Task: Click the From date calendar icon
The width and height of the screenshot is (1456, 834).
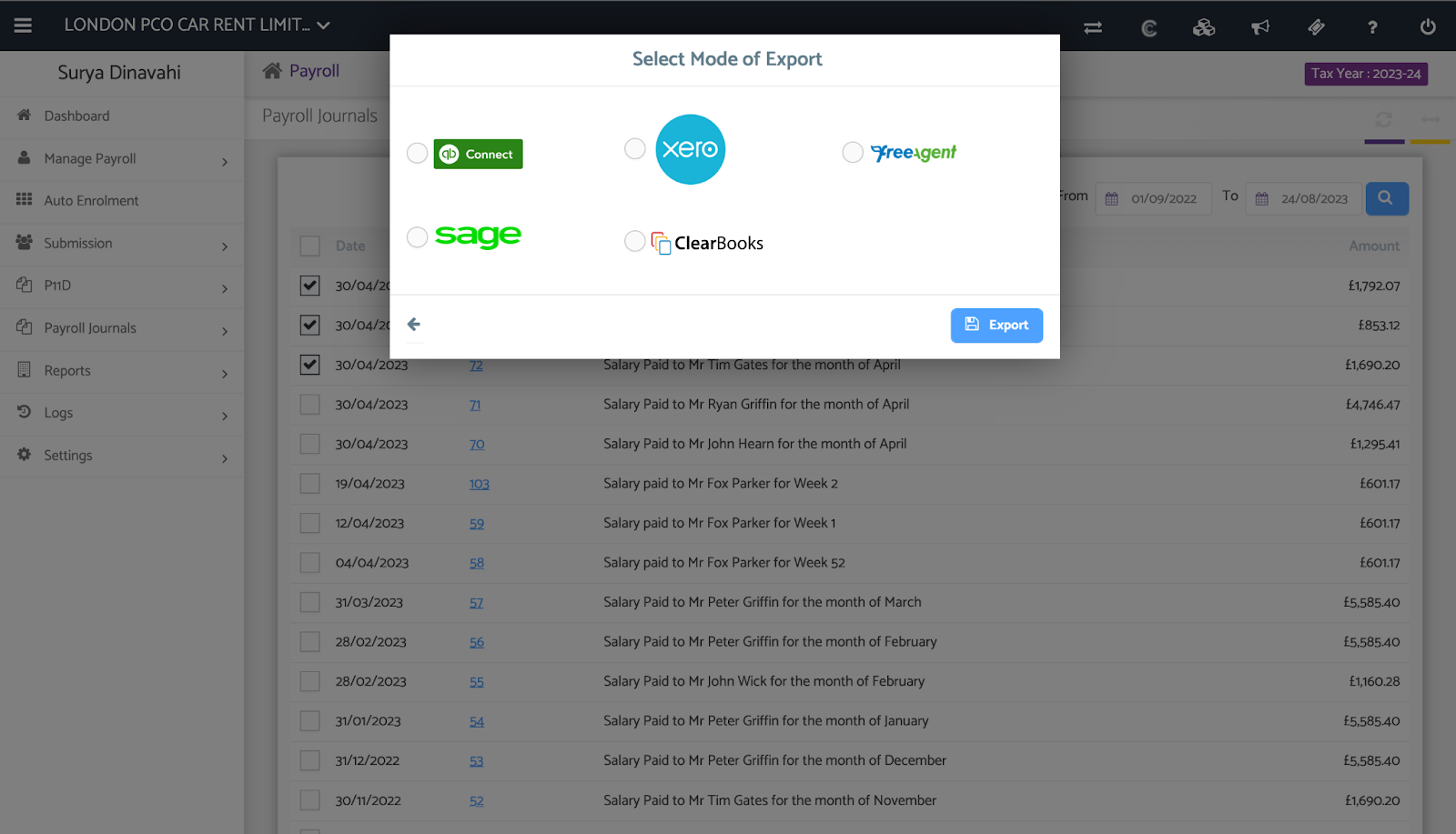Action: [x=1111, y=198]
